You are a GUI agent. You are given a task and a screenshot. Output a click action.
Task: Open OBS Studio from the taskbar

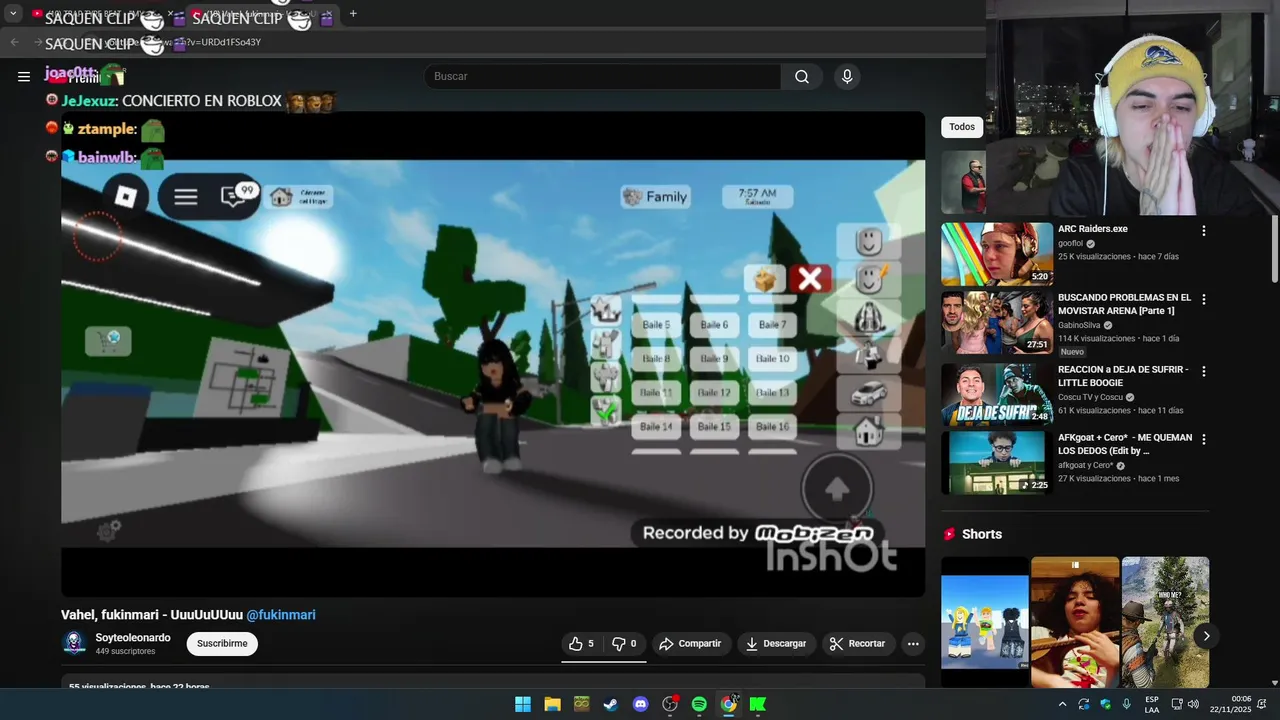(670, 704)
